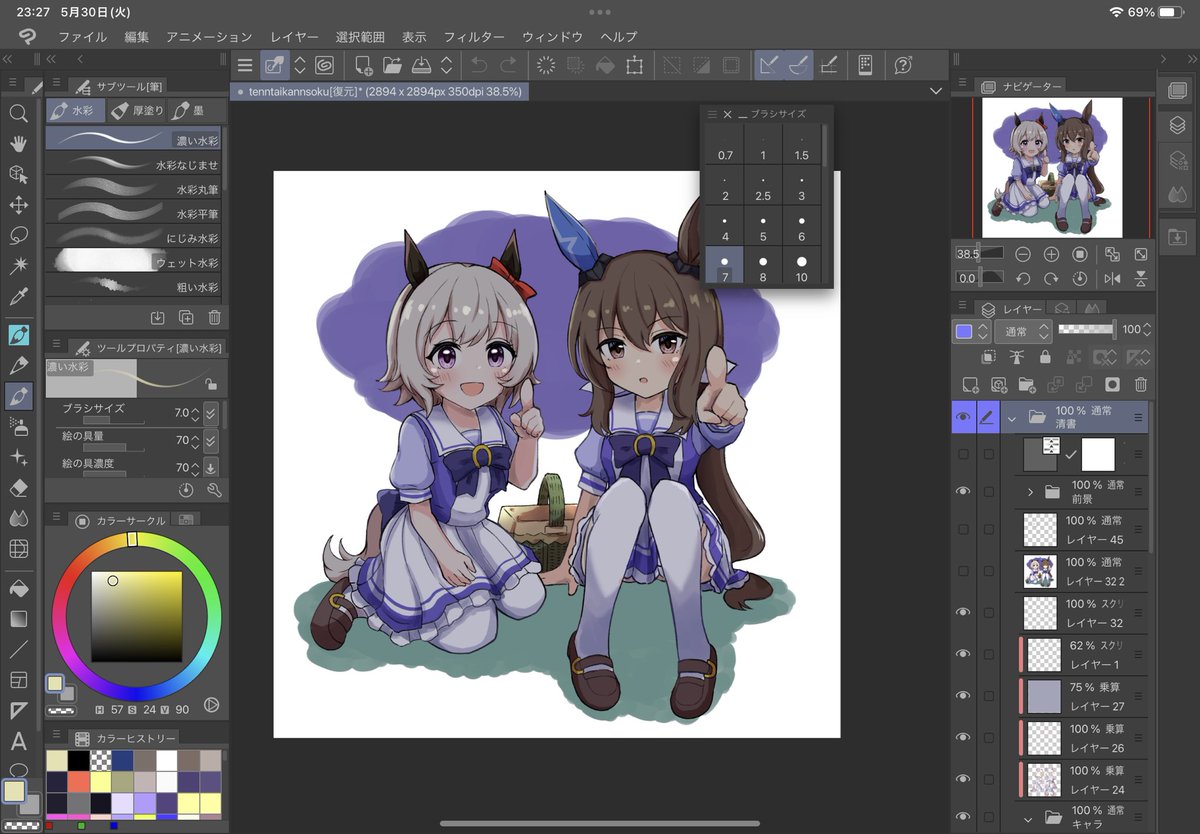Select 水彩なじませ brush

(x=134, y=164)
